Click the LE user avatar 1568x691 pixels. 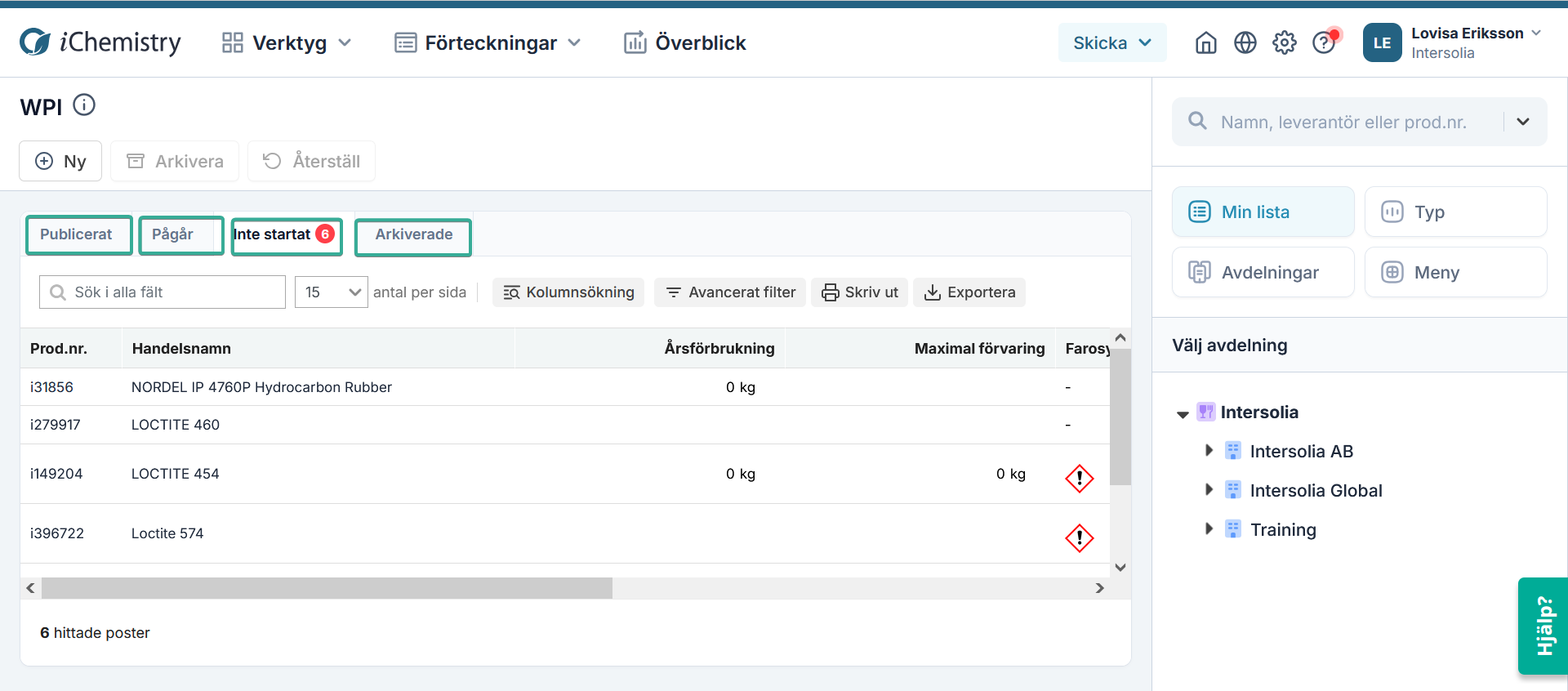1382,42
